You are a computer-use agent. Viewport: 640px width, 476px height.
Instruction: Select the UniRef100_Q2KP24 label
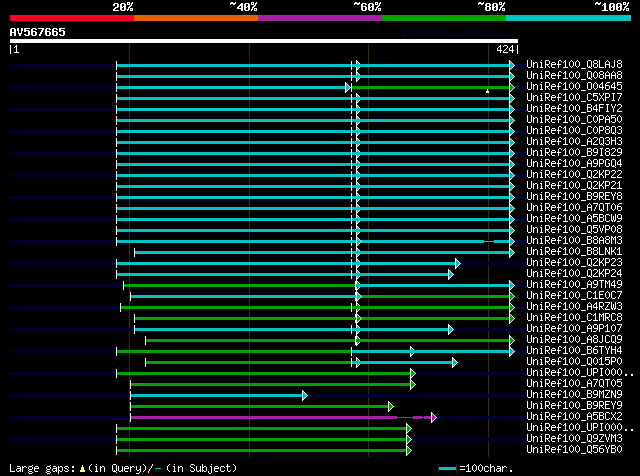pos(574,274)
